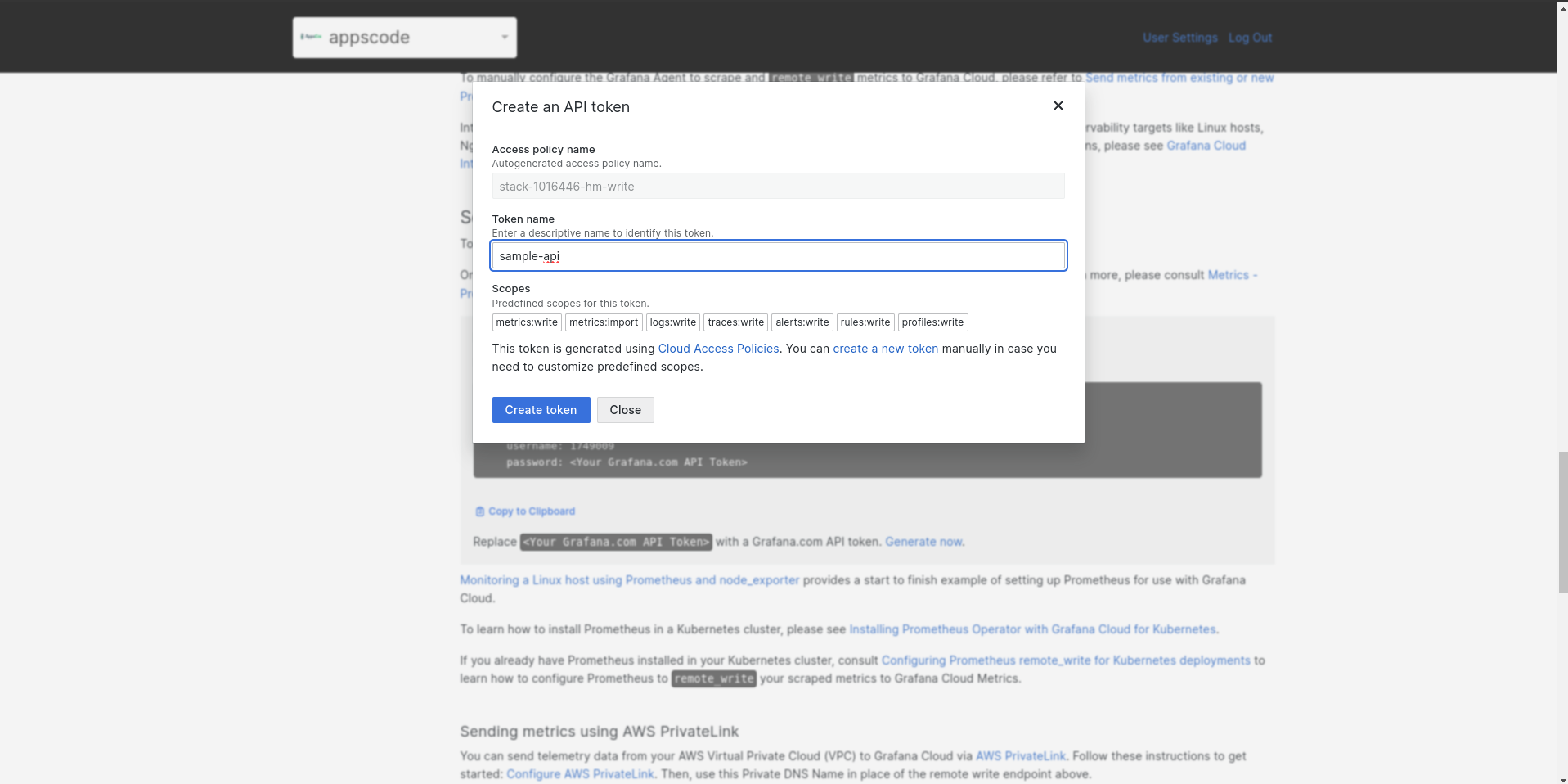Image resolution: width=1568 pixels, height=784 pixels.
Task: Select the profiles:write scope tag
Action: pos(932,322)
